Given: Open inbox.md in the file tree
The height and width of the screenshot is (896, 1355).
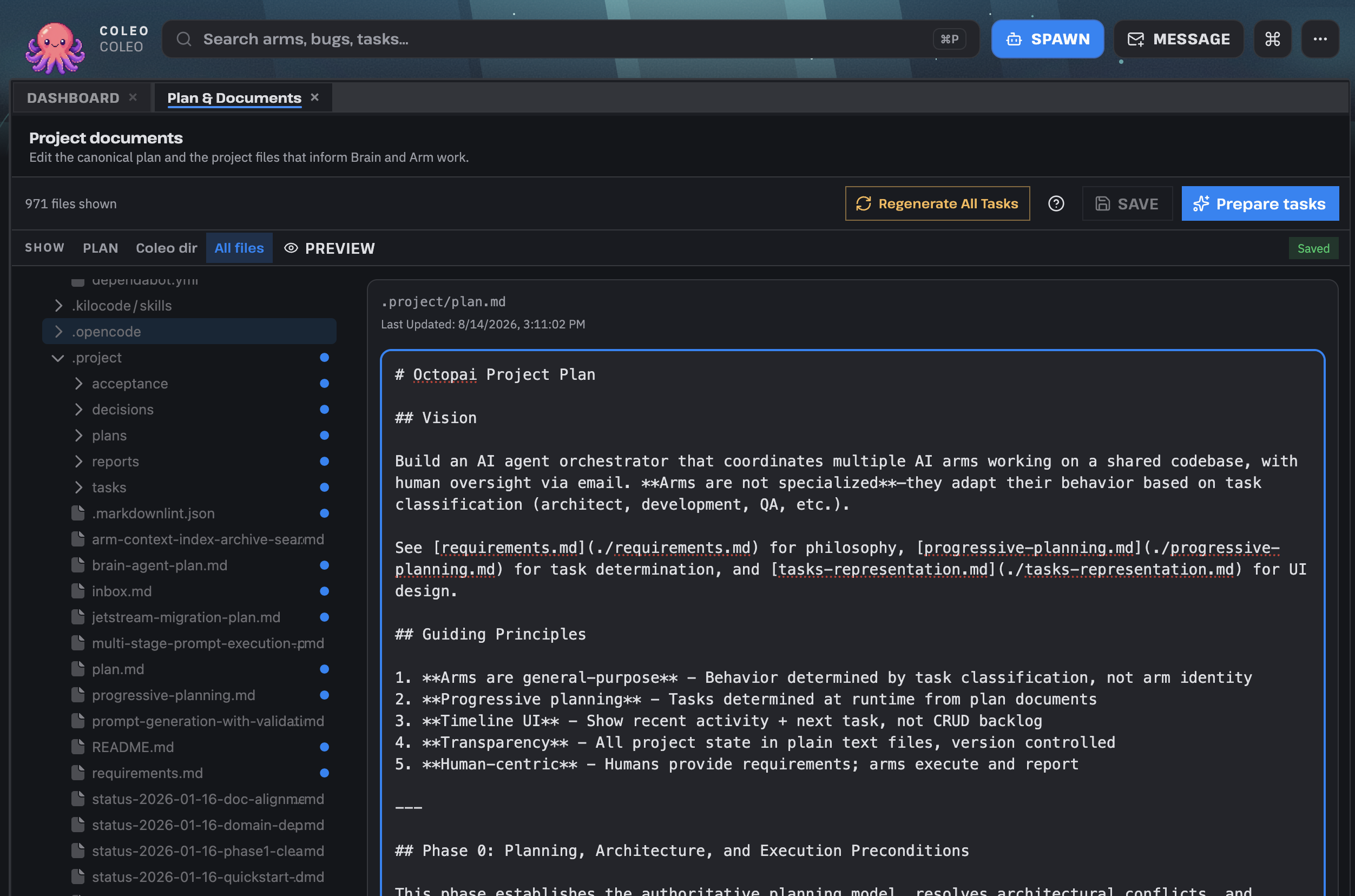Looking at the screenshot, I should point(122,591).
